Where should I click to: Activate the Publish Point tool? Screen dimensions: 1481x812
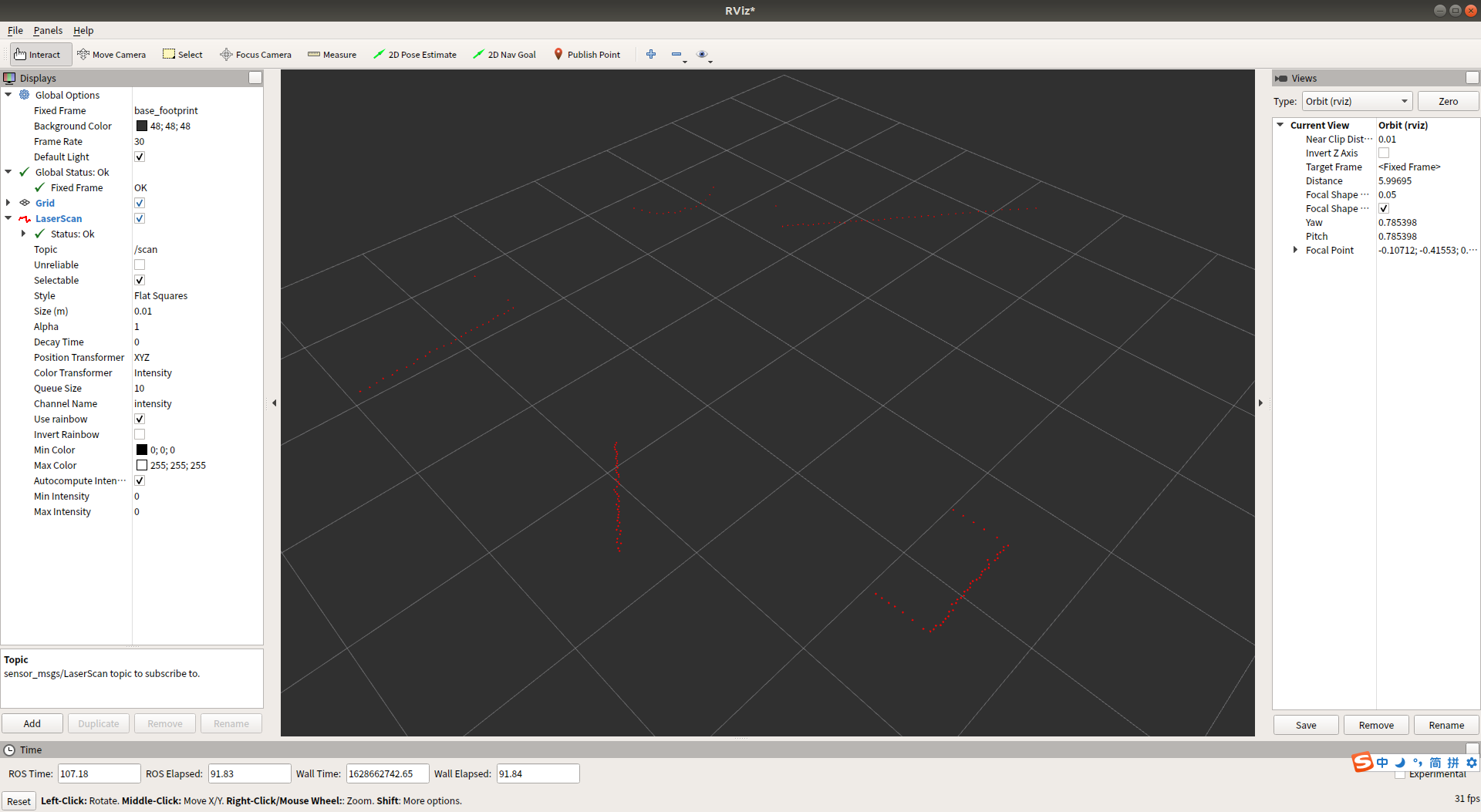click(x=586, y=55)
